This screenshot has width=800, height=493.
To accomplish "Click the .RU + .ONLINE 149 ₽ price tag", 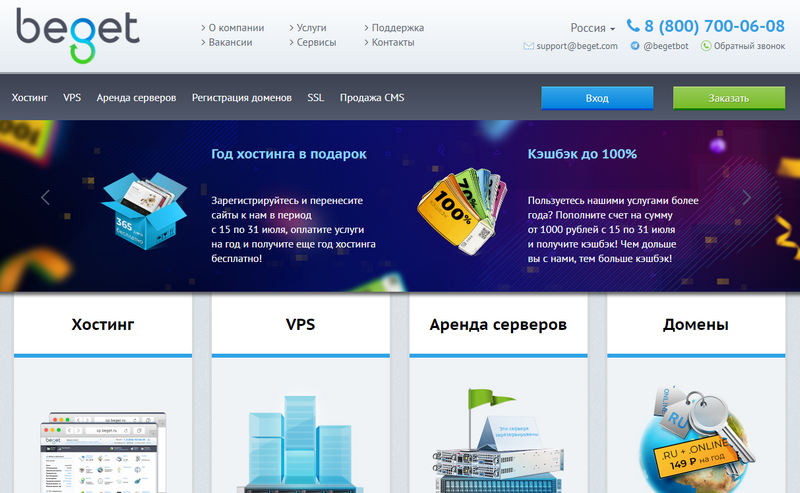I will pyautogui.click(x=695, y=456).
